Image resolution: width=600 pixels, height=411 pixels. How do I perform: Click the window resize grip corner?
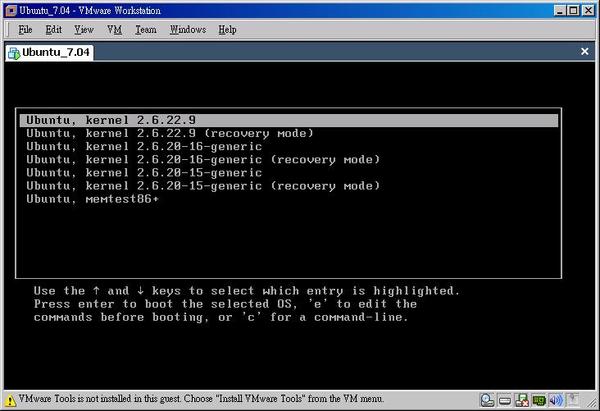pyautogui.click(x=592, y=403)
